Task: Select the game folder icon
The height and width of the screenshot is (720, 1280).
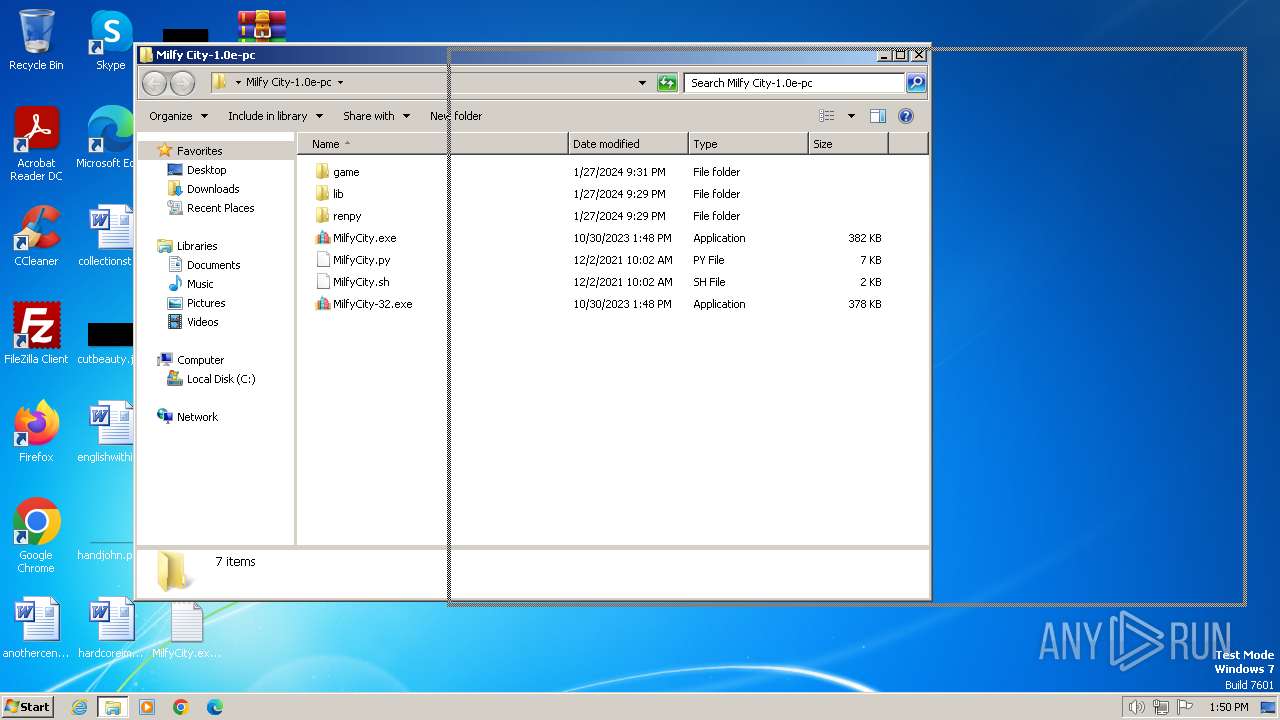Action: point(322,172)
